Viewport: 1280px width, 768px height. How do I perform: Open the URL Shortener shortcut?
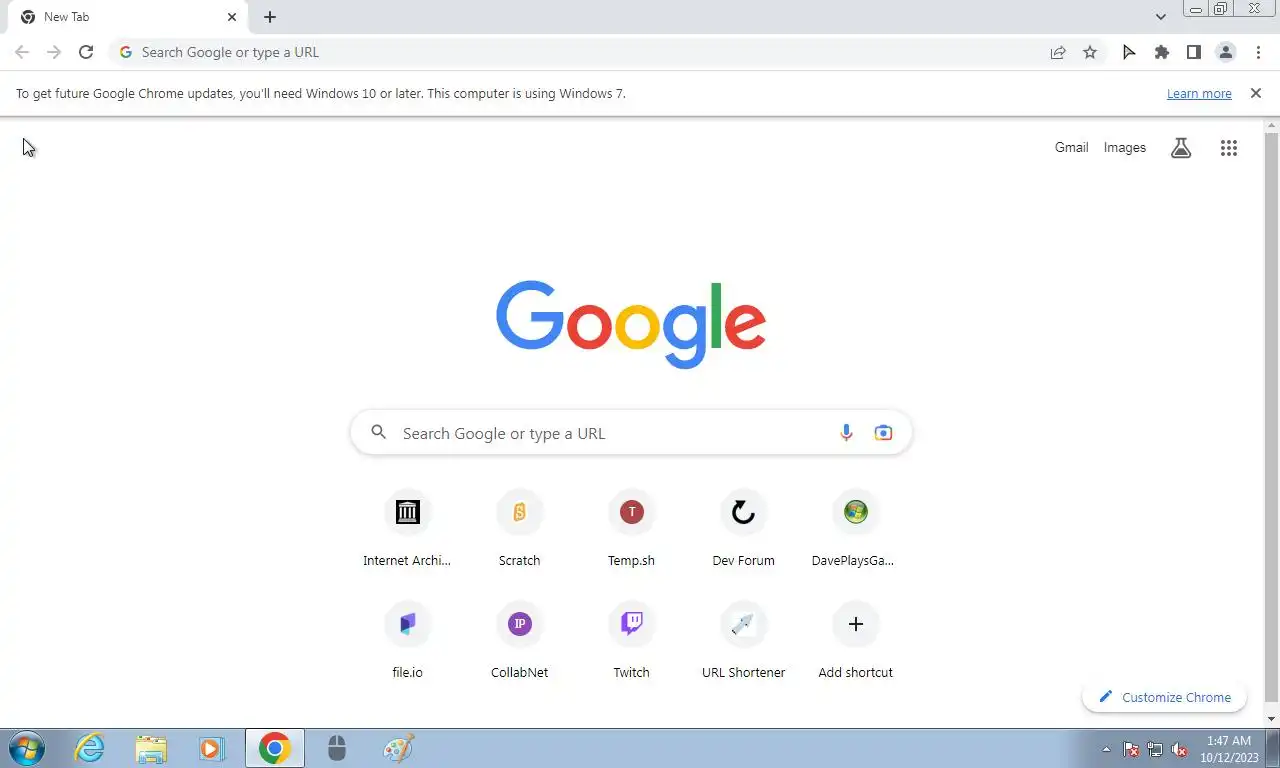743,642
